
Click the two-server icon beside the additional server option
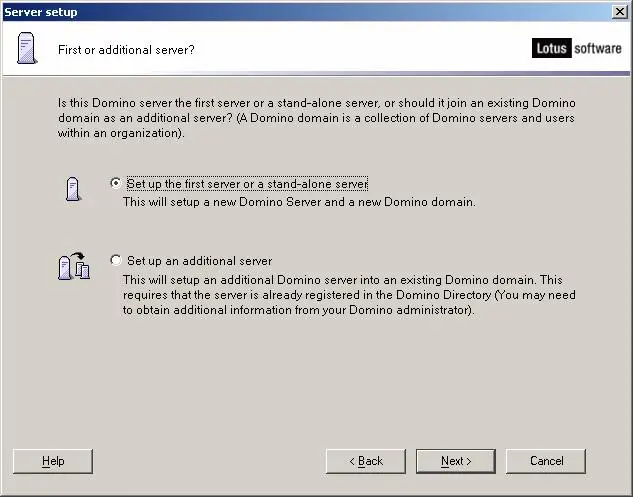74,267
